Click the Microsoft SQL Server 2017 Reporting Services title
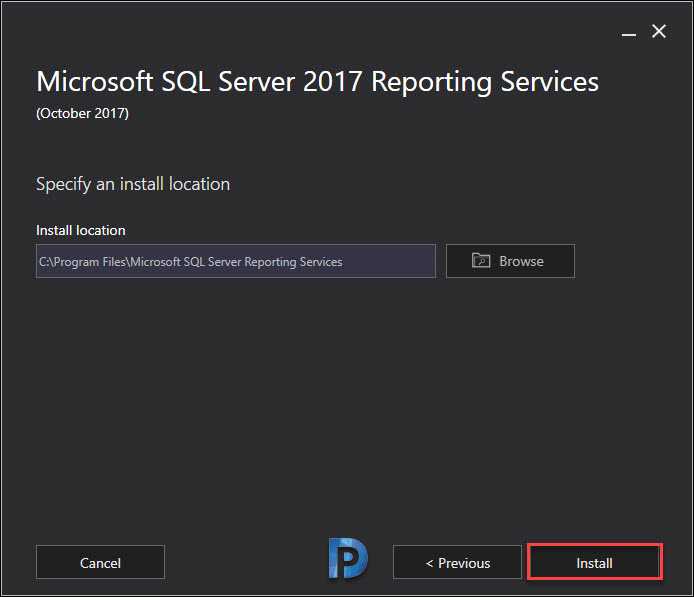 (x=317, y=82)
